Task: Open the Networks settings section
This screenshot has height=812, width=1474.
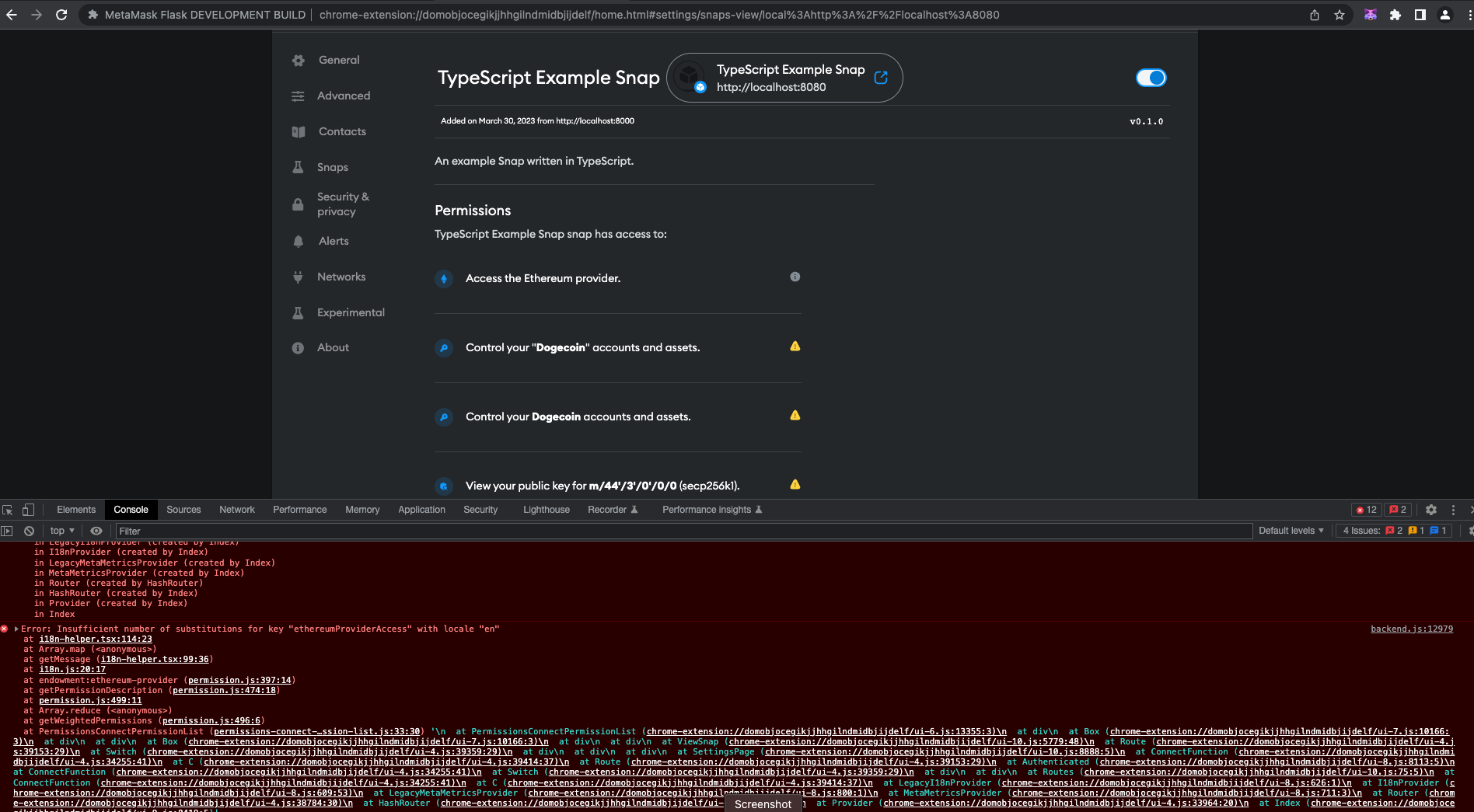Action: pyautogui.click(x=341, y=277)
